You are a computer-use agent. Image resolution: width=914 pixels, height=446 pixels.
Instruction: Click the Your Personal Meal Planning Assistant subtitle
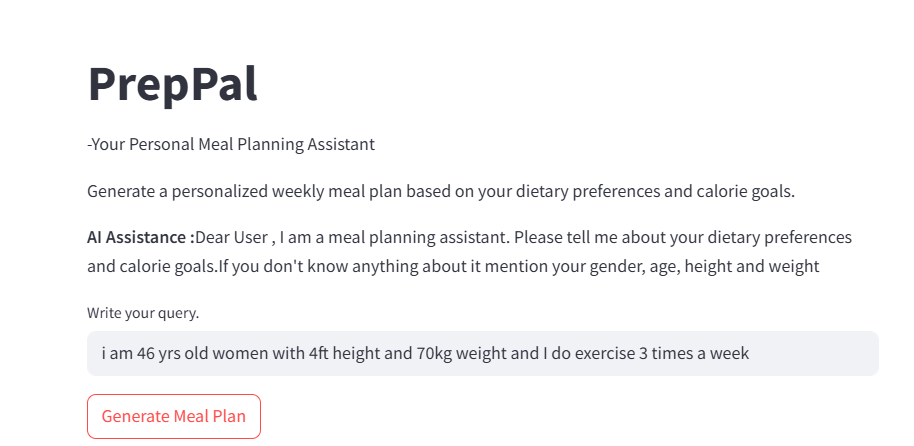point(231,144)
